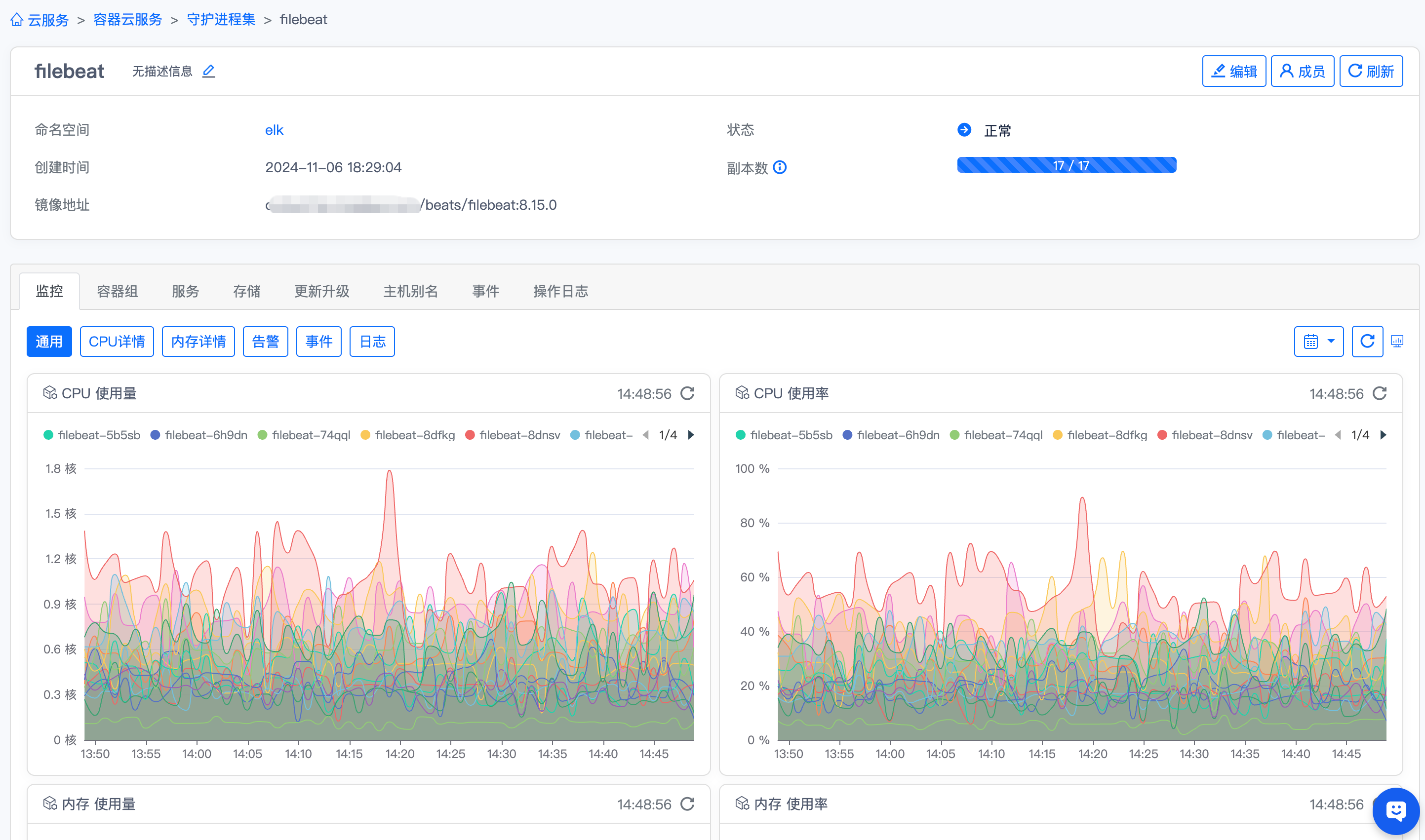
Task: Switch to the 容器组 tab
Action: (117, 291)
